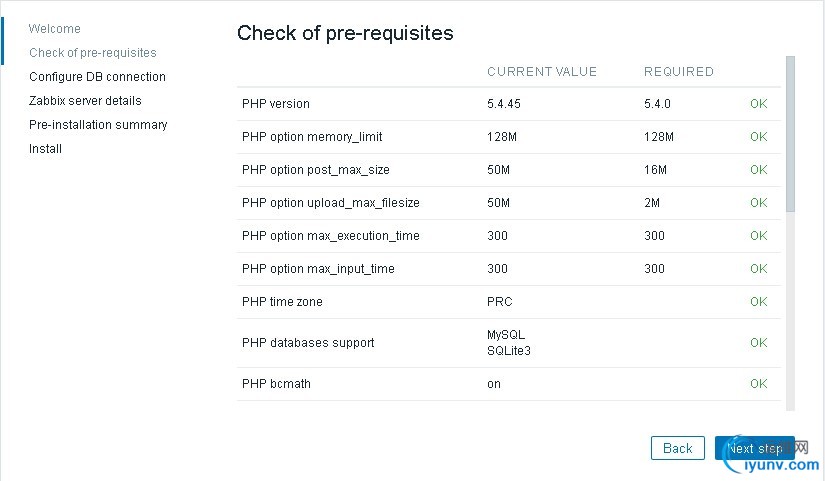The image size is (825, 481).
Task: Click PHP databases support row label
Action: pyautogui.click(x=308, y=343)
